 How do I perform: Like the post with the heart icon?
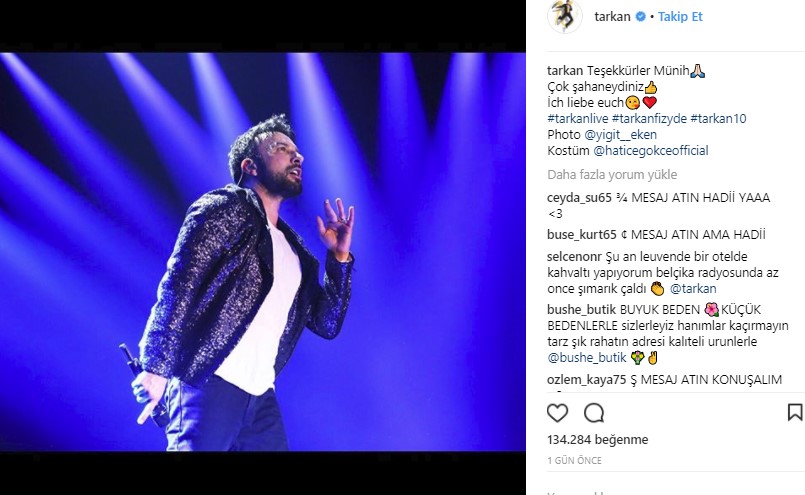(x=557, y=413)
